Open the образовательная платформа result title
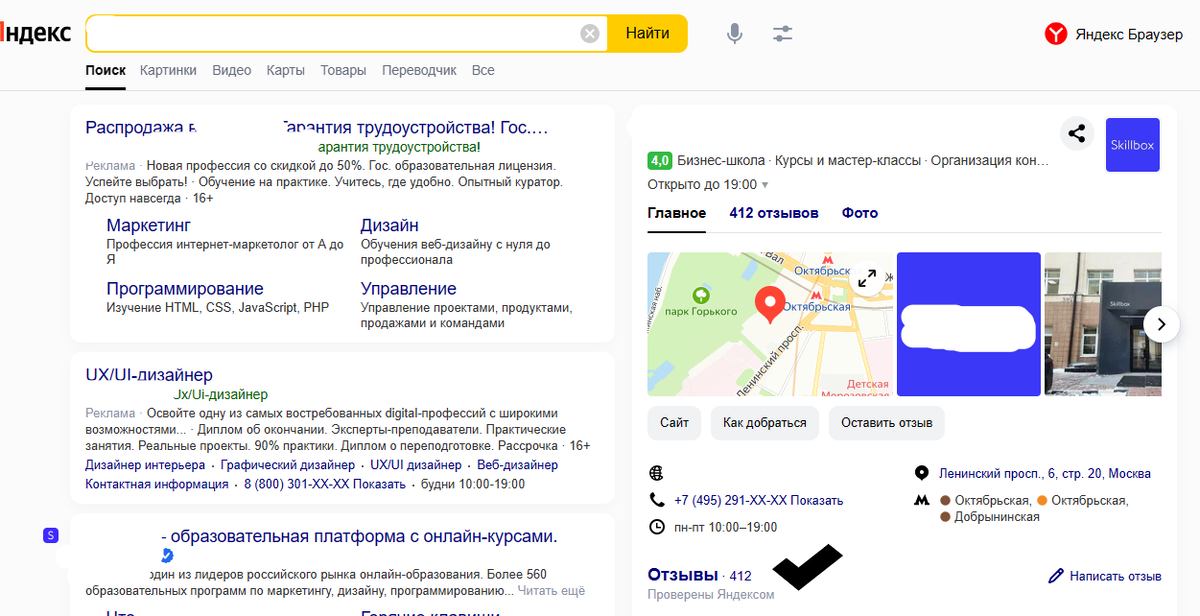 (358, 536)
